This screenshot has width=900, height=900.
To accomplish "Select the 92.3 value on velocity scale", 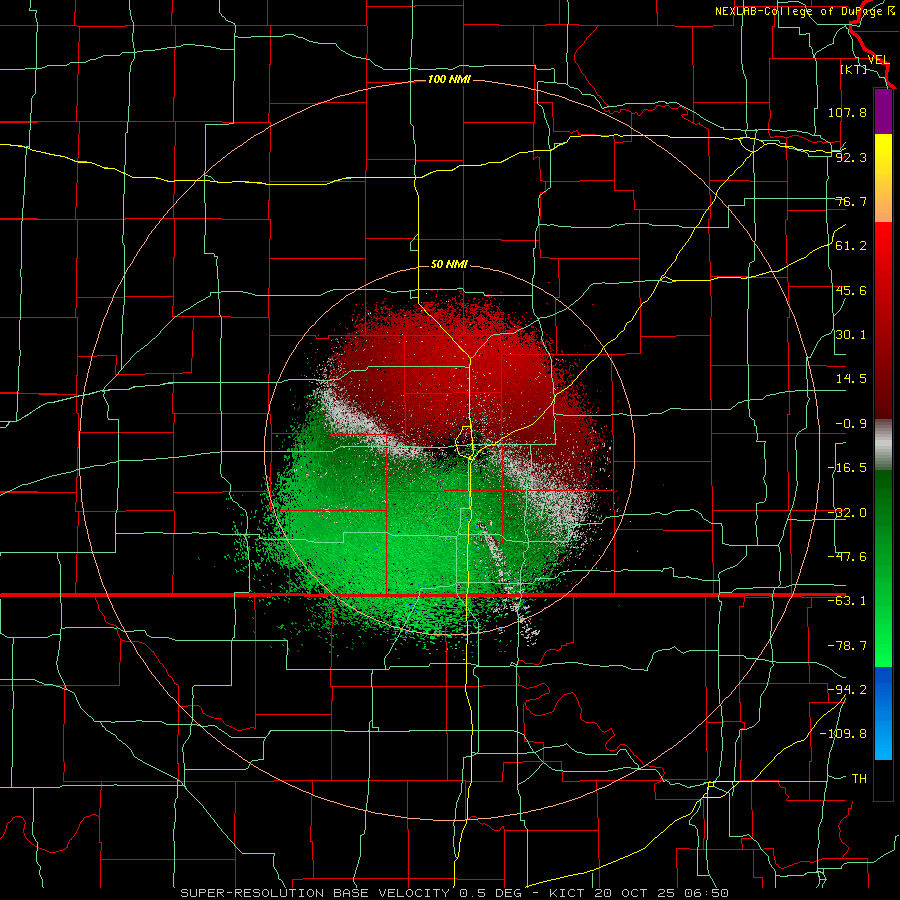I will 851,157.
